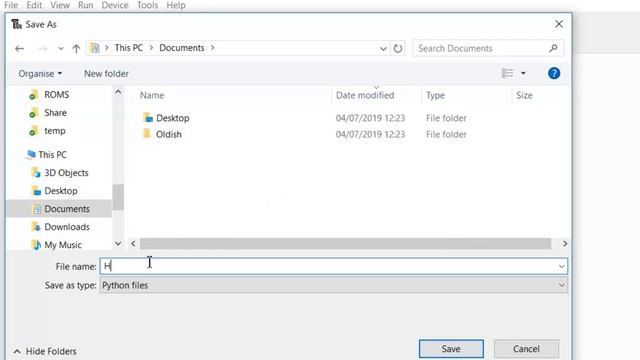Click the search magnifier icon

(553, 48)
